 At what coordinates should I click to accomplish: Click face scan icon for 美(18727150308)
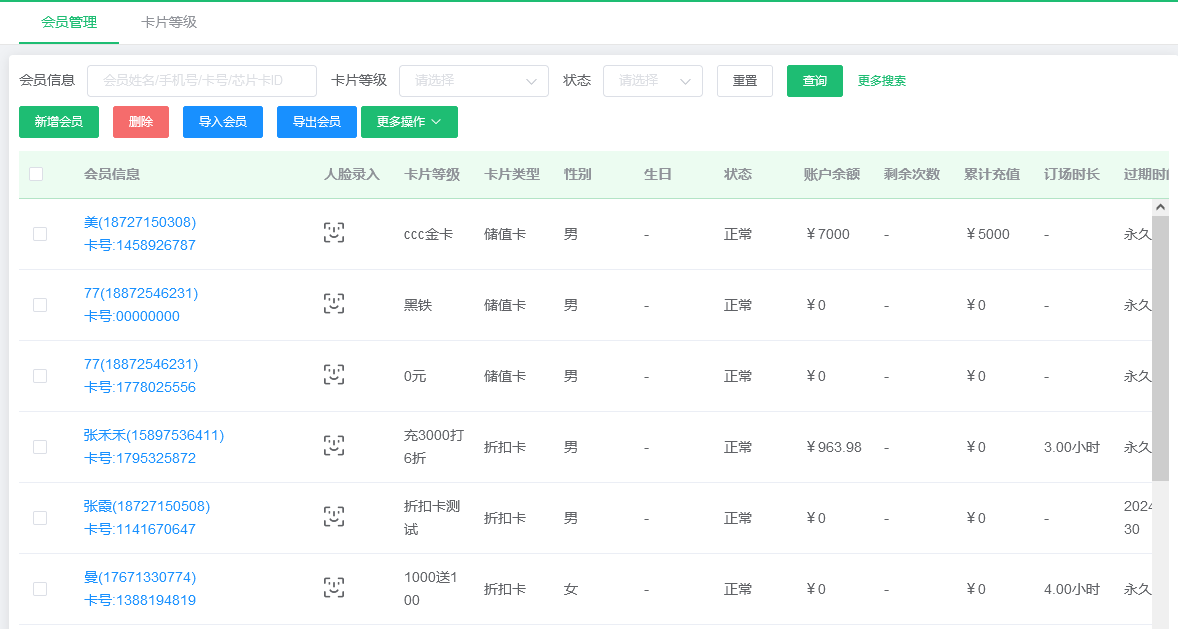(x=334, y=233)
